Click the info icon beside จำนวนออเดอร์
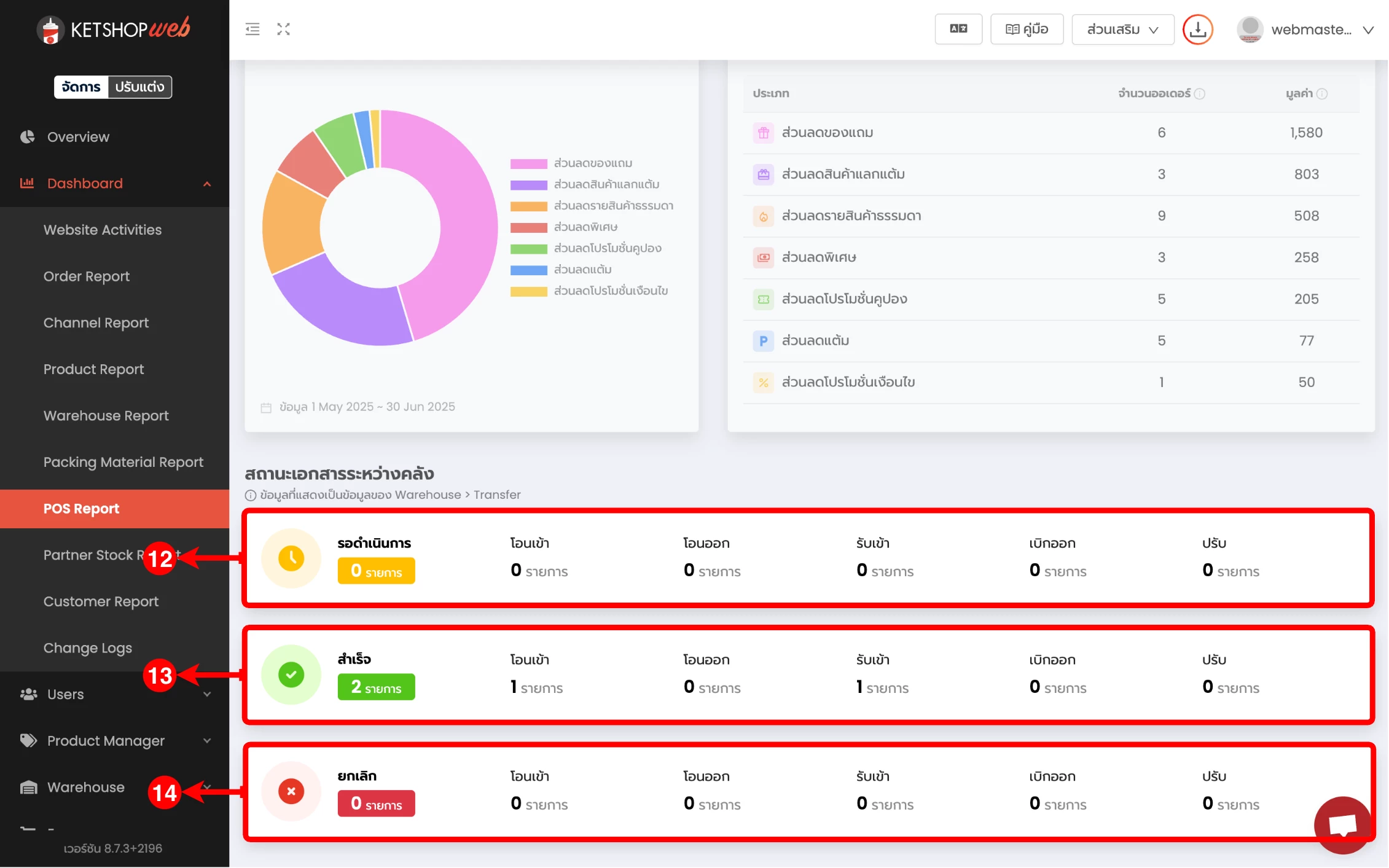The image size is (1389, 868). click(1200, 93)
